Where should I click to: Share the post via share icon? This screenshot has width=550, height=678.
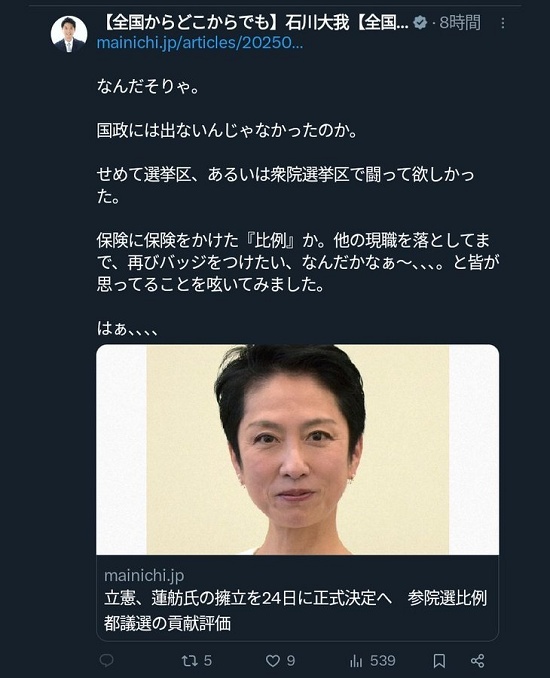pyautogui.click(x=477, y=660)
